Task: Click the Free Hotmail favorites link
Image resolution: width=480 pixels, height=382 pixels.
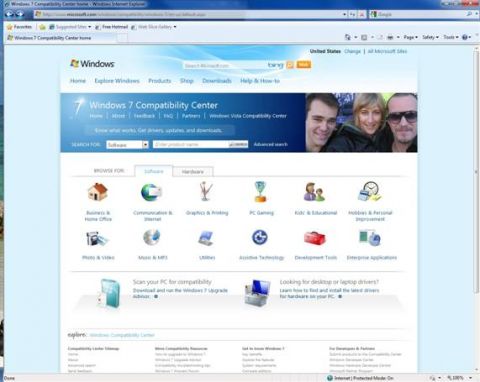Action: click(112, 27)
